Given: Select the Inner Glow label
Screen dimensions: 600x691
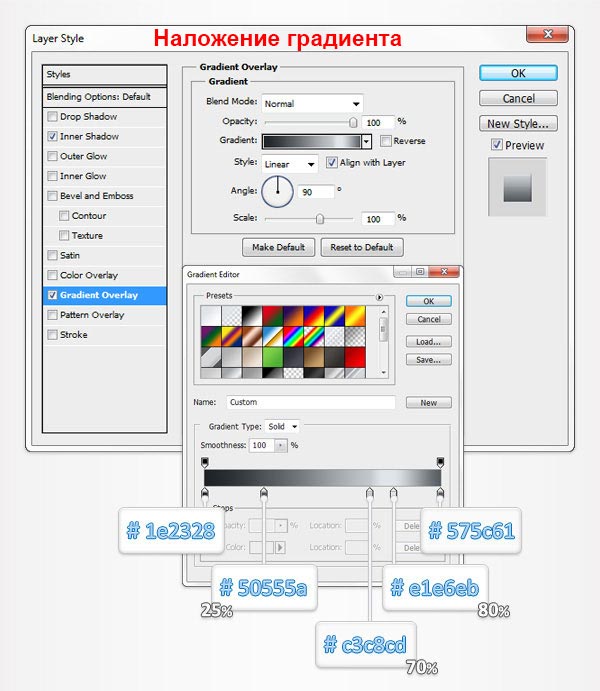Looking at the screenshot, I should pyautogui.click(x=83, y=176).
